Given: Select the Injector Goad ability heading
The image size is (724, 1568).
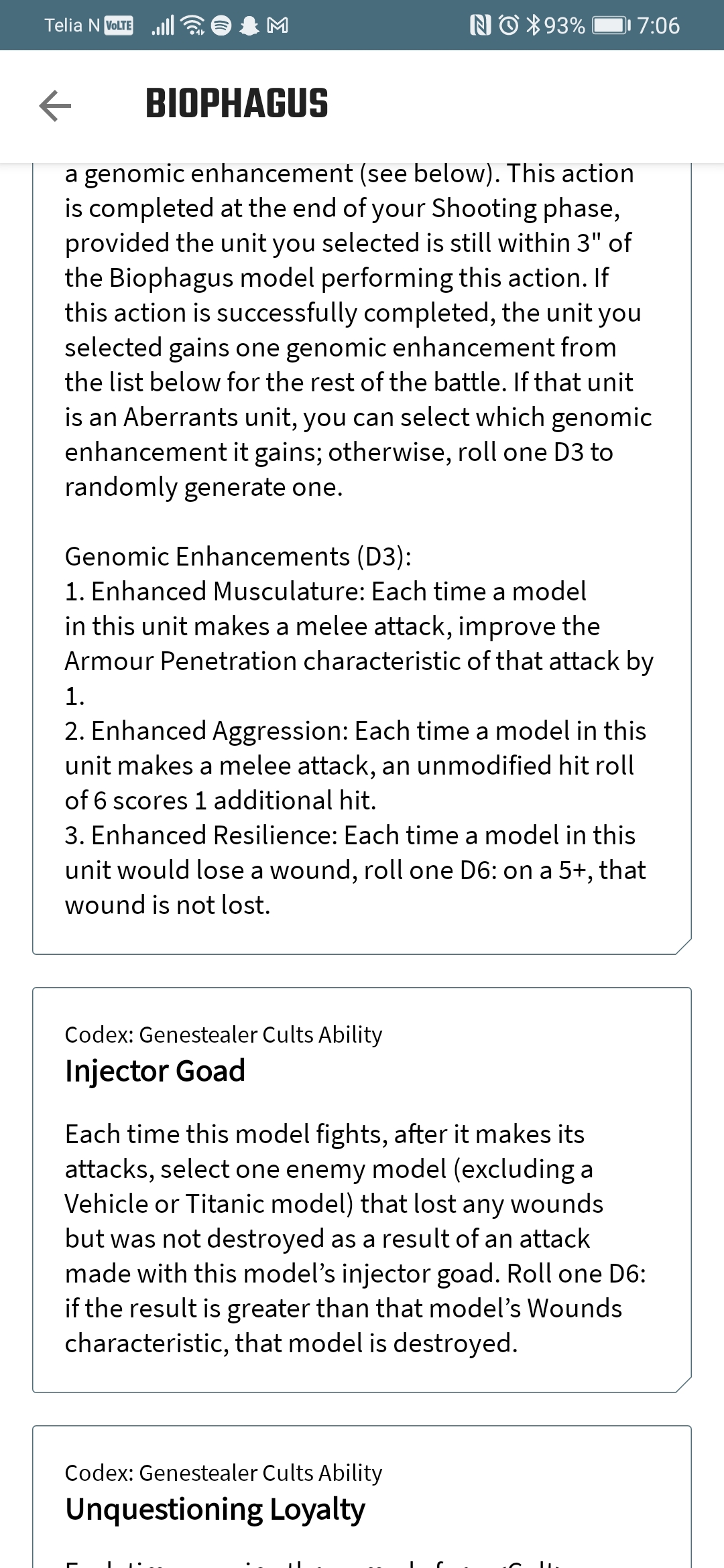Looking at the screenshot, I should [155, 1071].
